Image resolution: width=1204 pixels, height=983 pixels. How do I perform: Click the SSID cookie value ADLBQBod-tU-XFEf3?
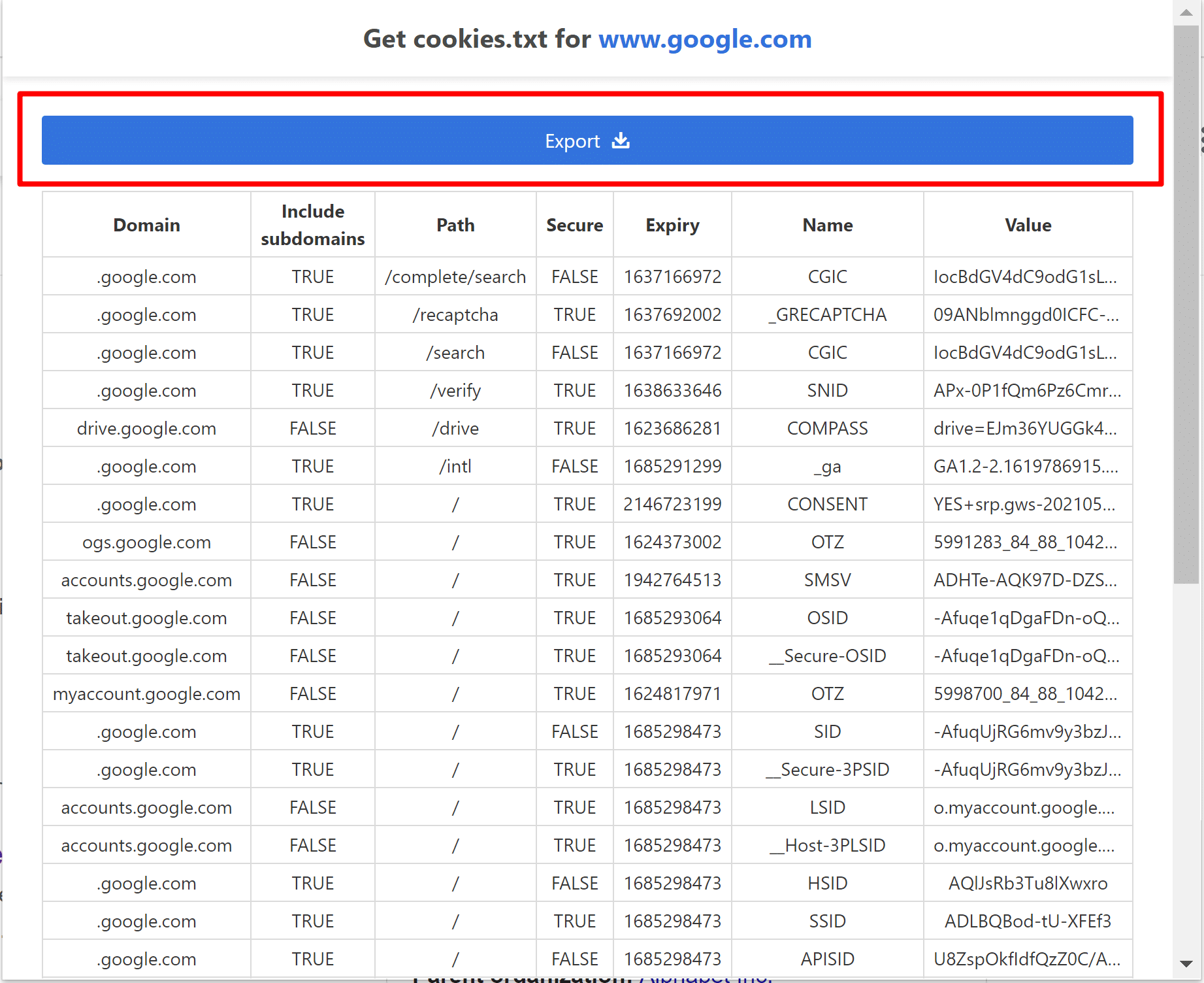point(1027,921)
